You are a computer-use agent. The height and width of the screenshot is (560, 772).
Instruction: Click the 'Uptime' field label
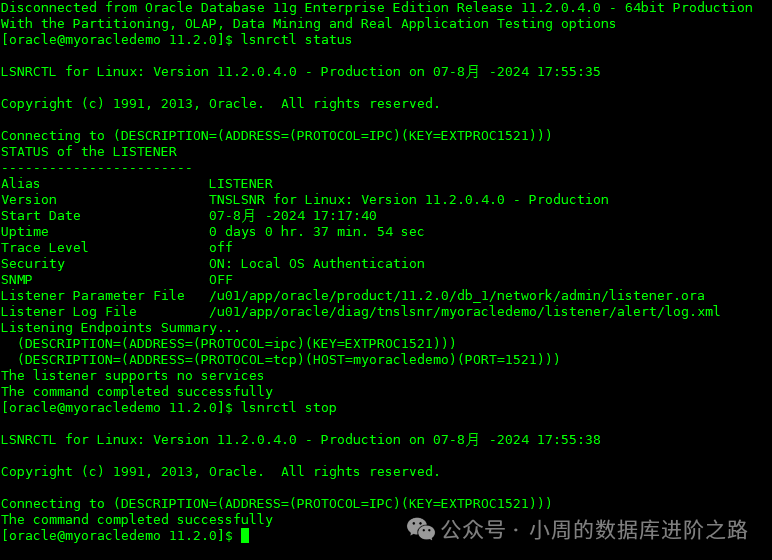click(x=25, y=231)
